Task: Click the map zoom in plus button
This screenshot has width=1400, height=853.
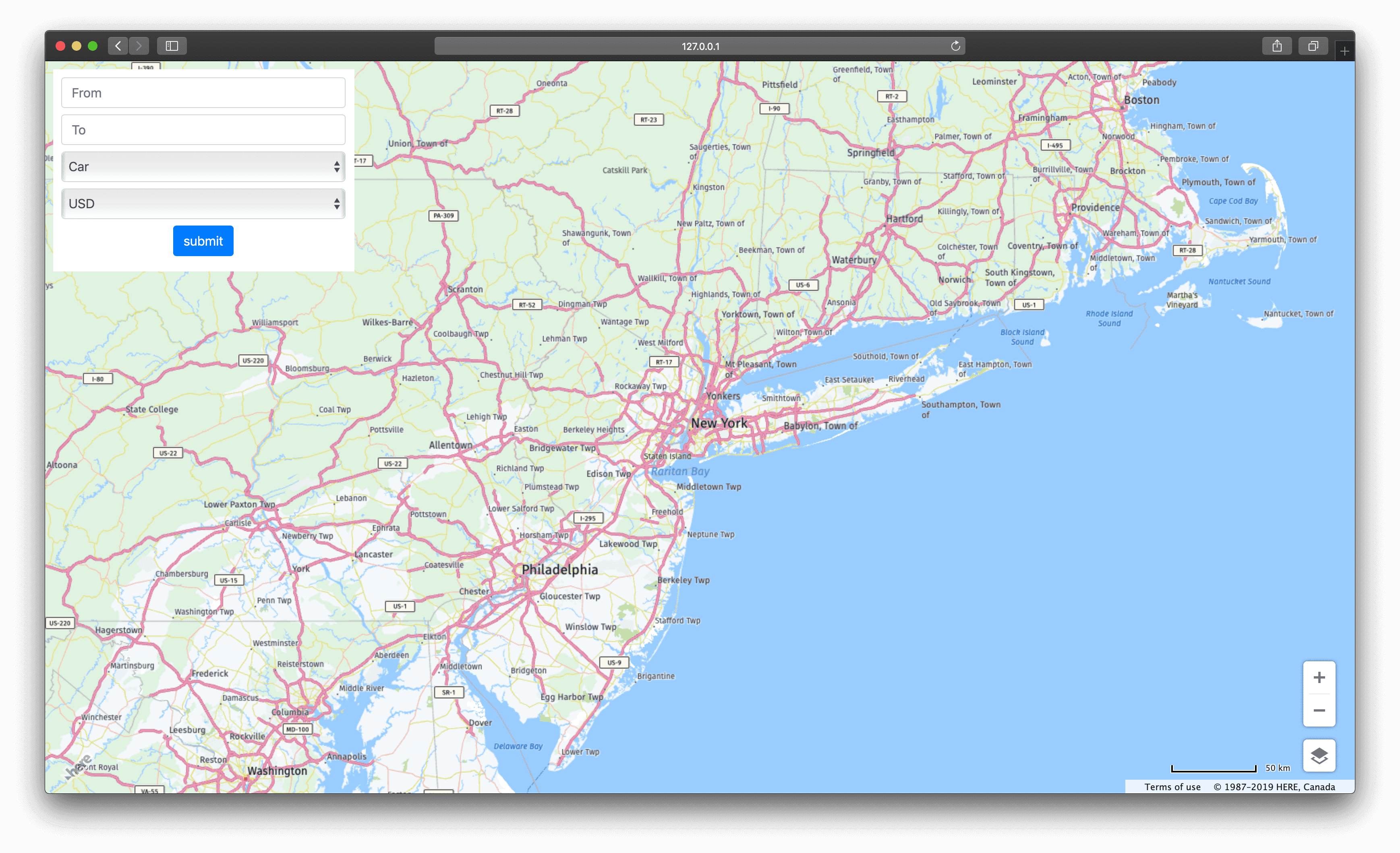Action: (1319, 677)
